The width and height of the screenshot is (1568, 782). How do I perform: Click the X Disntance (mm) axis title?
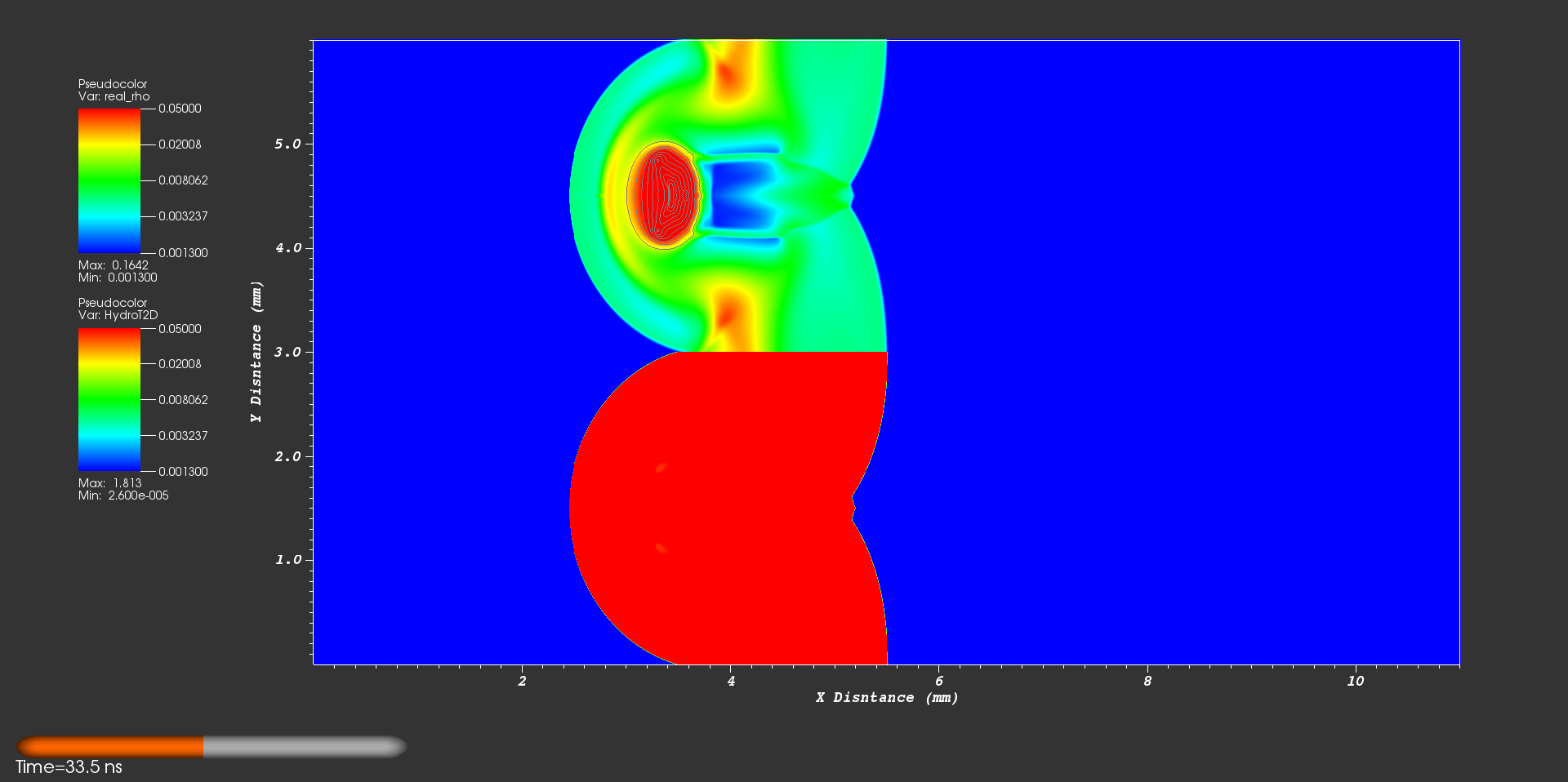[x=886, y=697]
